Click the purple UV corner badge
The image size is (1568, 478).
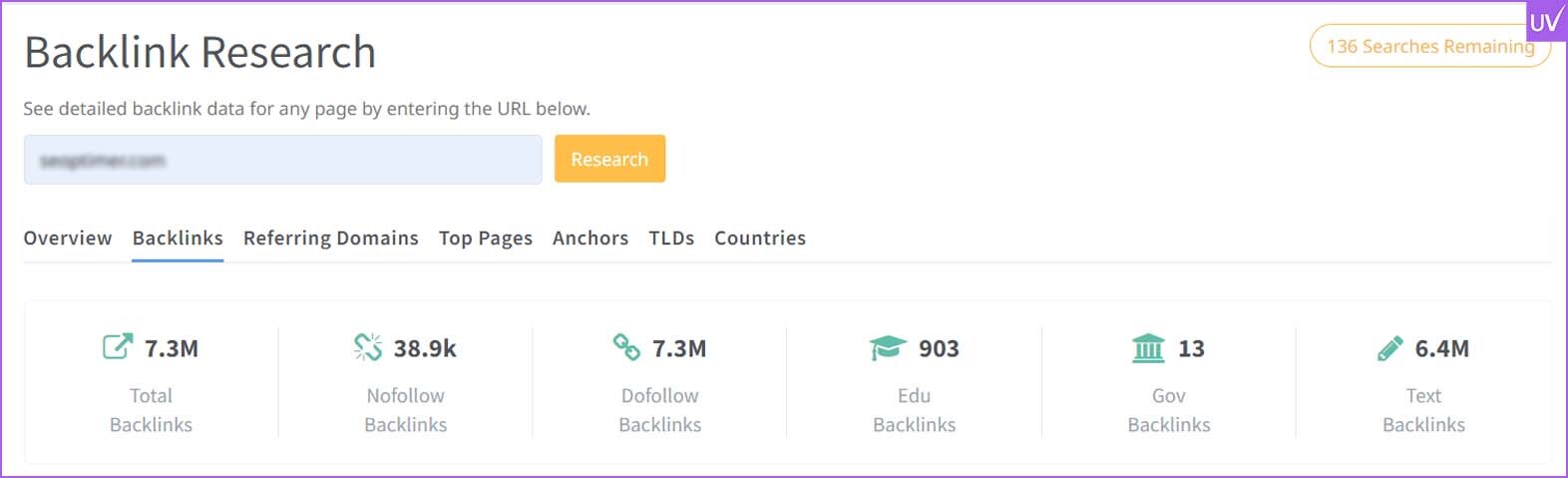click(x=1546, y=20)
